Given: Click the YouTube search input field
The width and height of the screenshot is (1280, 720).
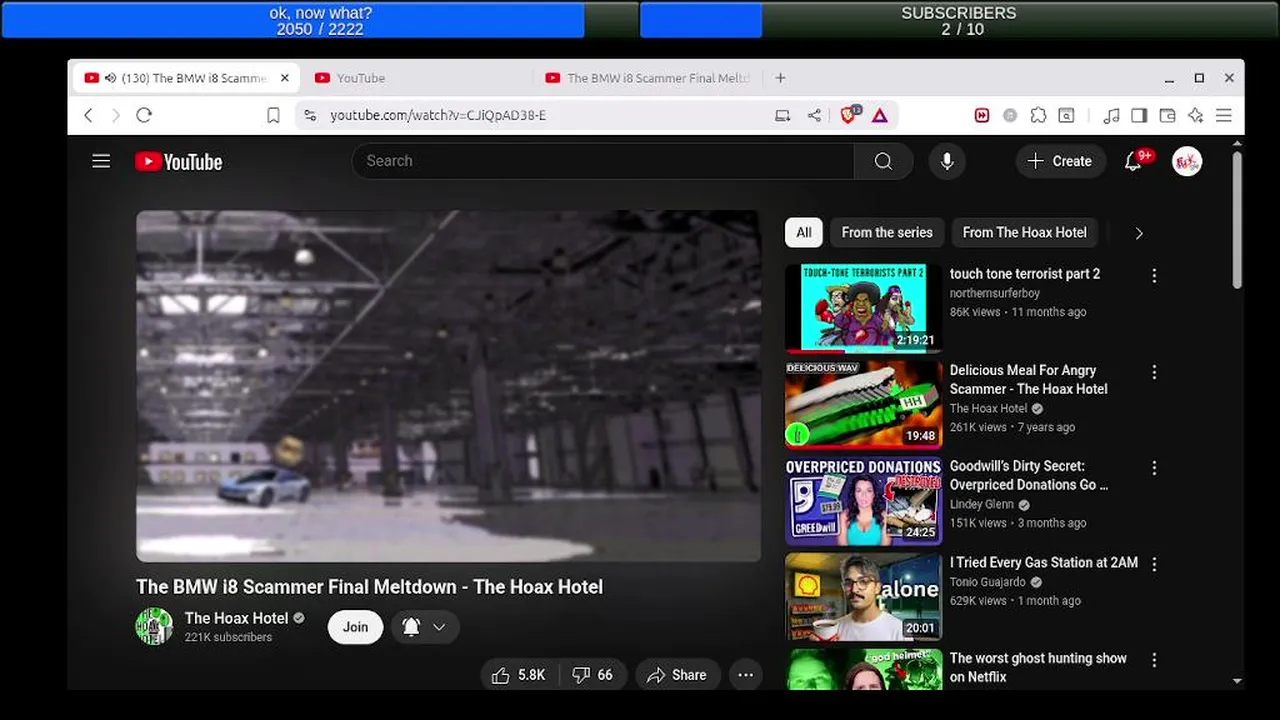Looking at the screenshot, I should coord(604,161).
